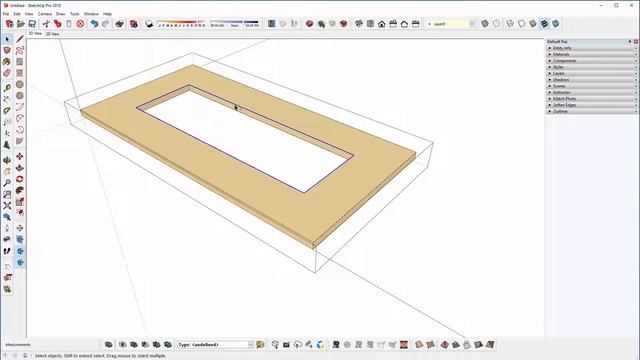
Task: Select the Scale tool
Action: pos(20,202)
